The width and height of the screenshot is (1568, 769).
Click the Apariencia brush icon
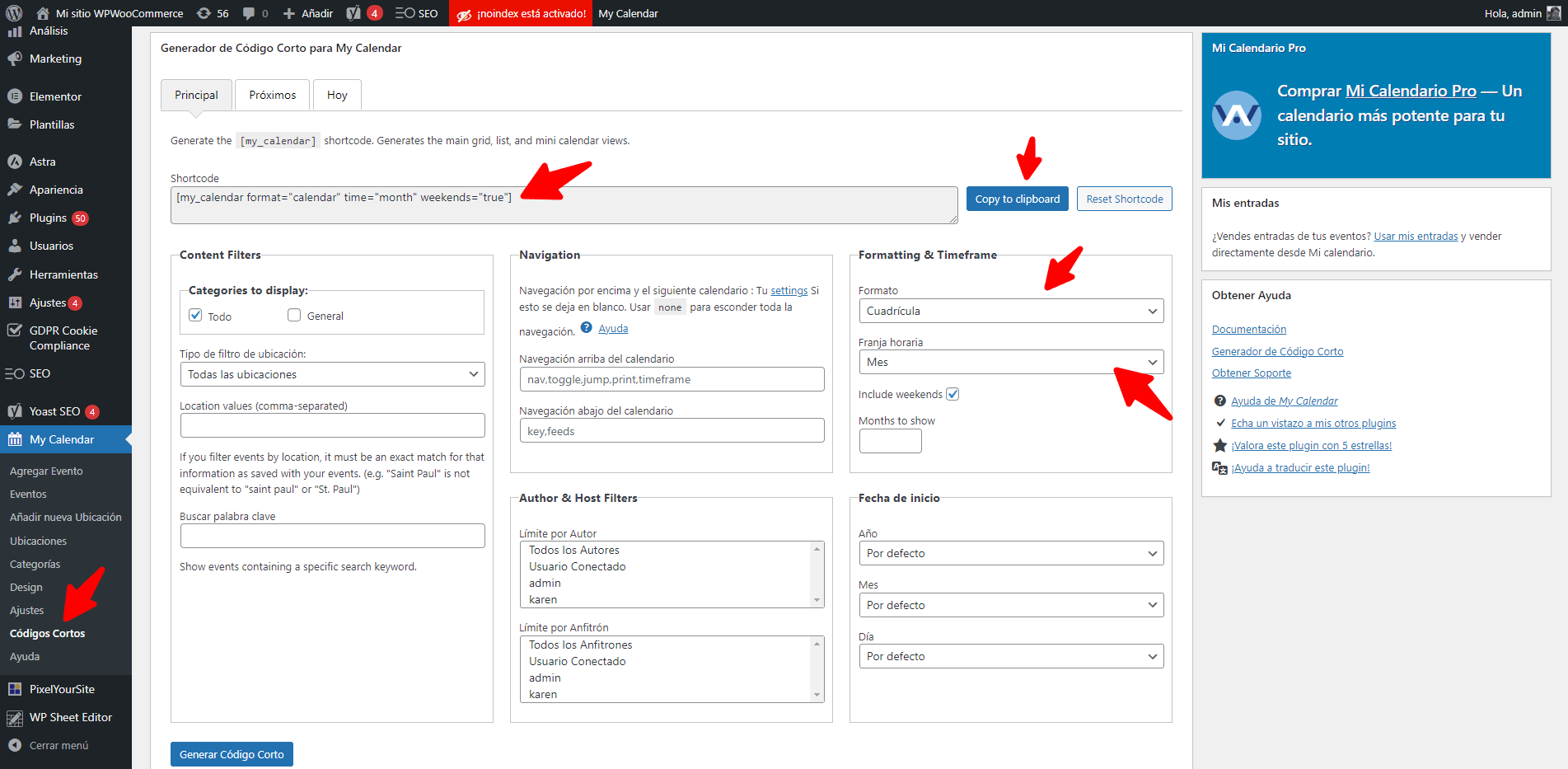tap(15, 190)
